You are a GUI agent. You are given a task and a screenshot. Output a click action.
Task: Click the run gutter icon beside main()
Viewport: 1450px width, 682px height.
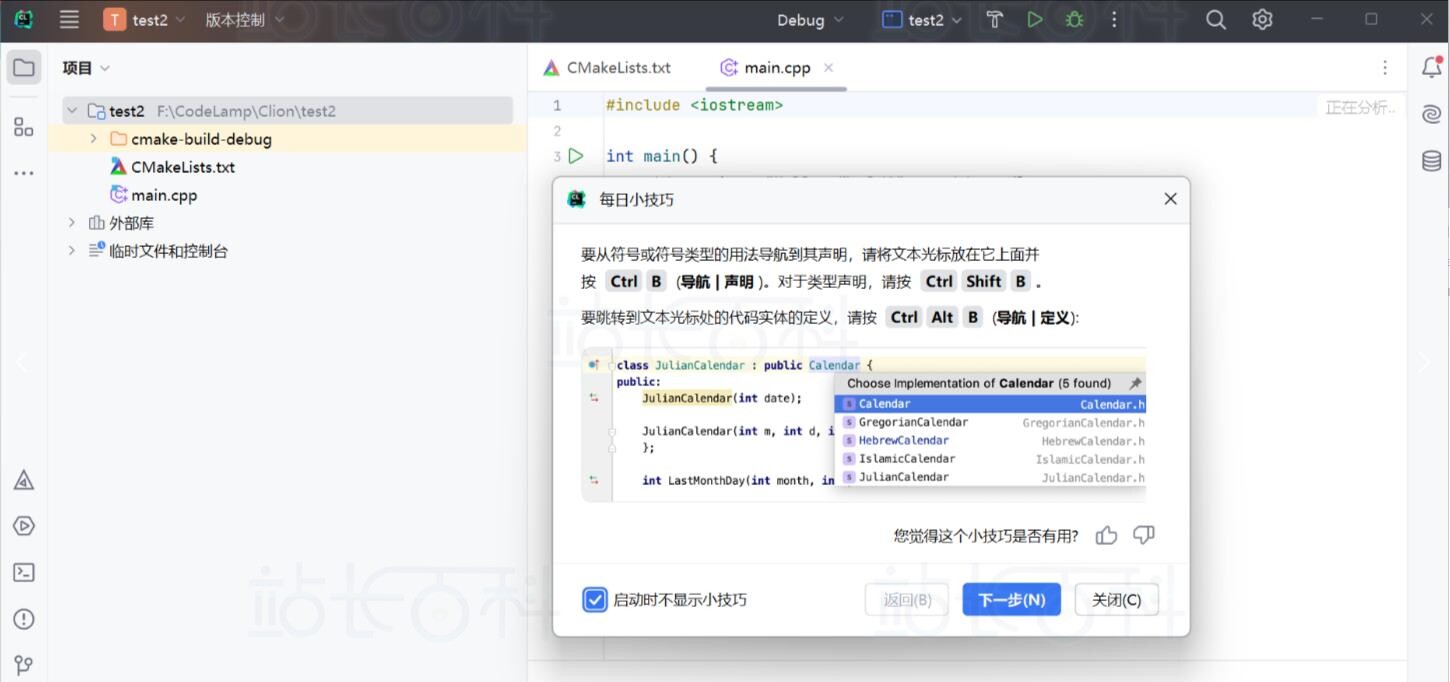point(576,156)
